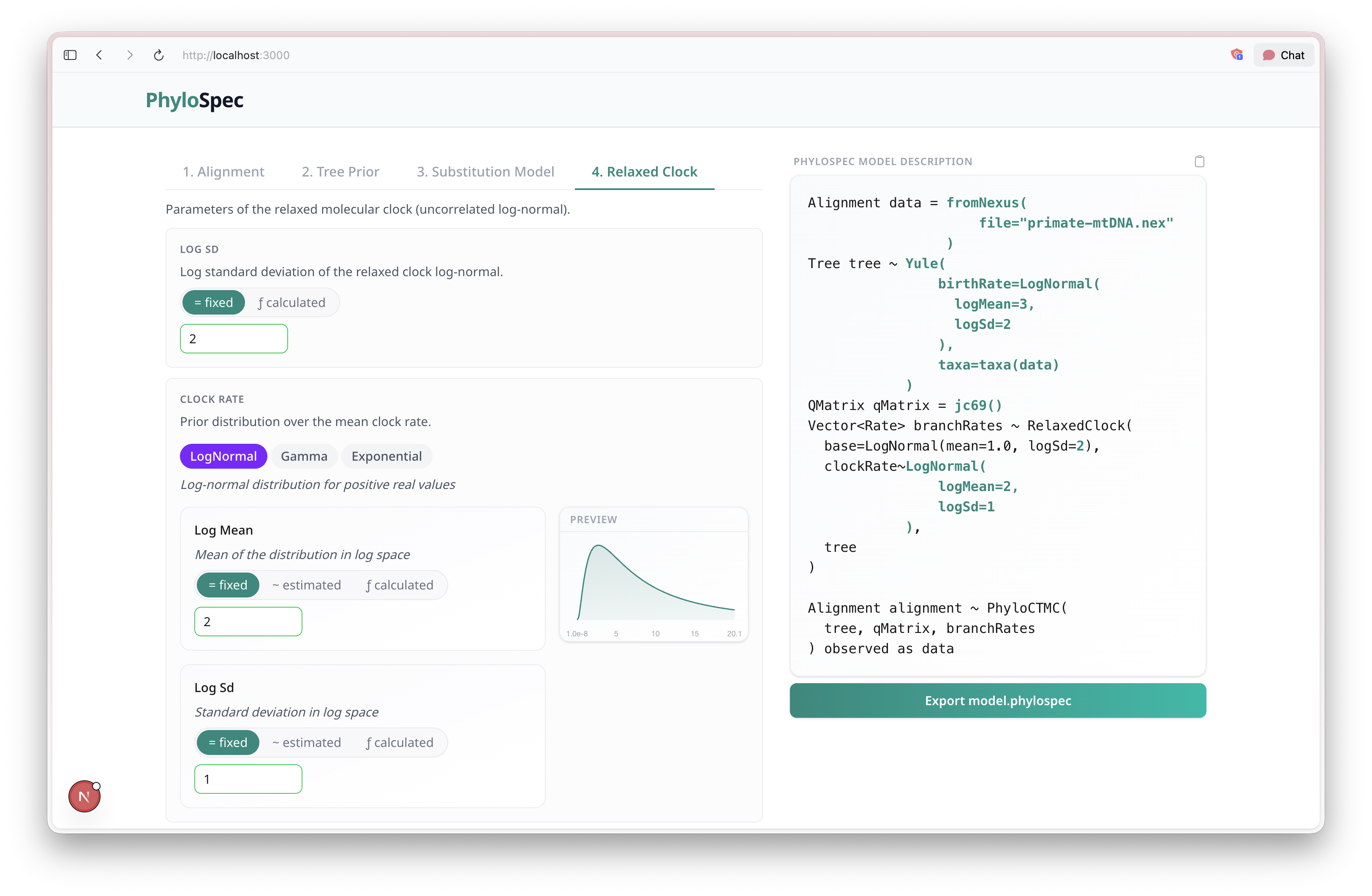Click the localhost:3000 address bar
The height and width of the screenshot is (896, 1372).
(236, 55)
